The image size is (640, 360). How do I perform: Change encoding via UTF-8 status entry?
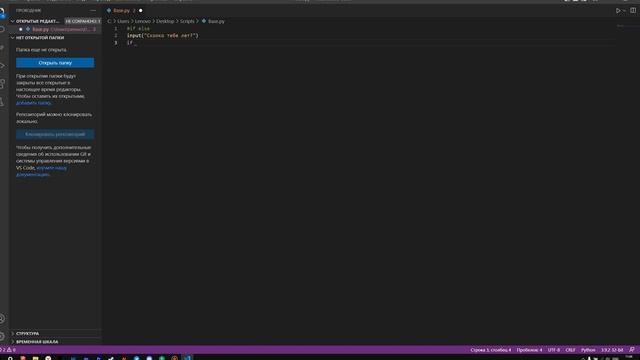pos(554,350)
